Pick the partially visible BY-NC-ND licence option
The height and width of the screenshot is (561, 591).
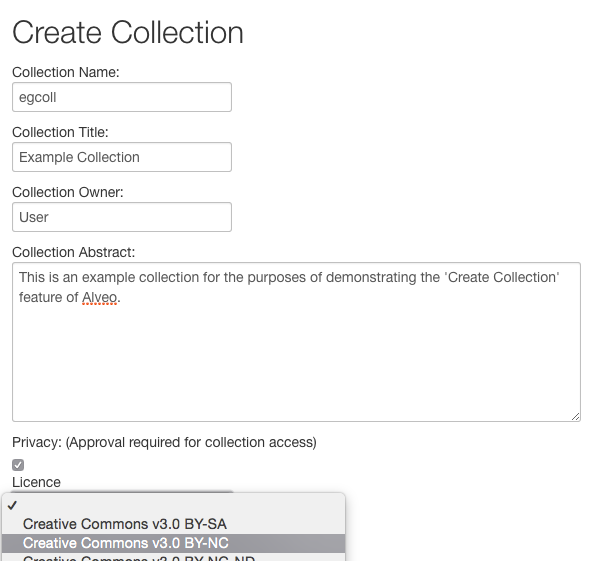point(173,557)
